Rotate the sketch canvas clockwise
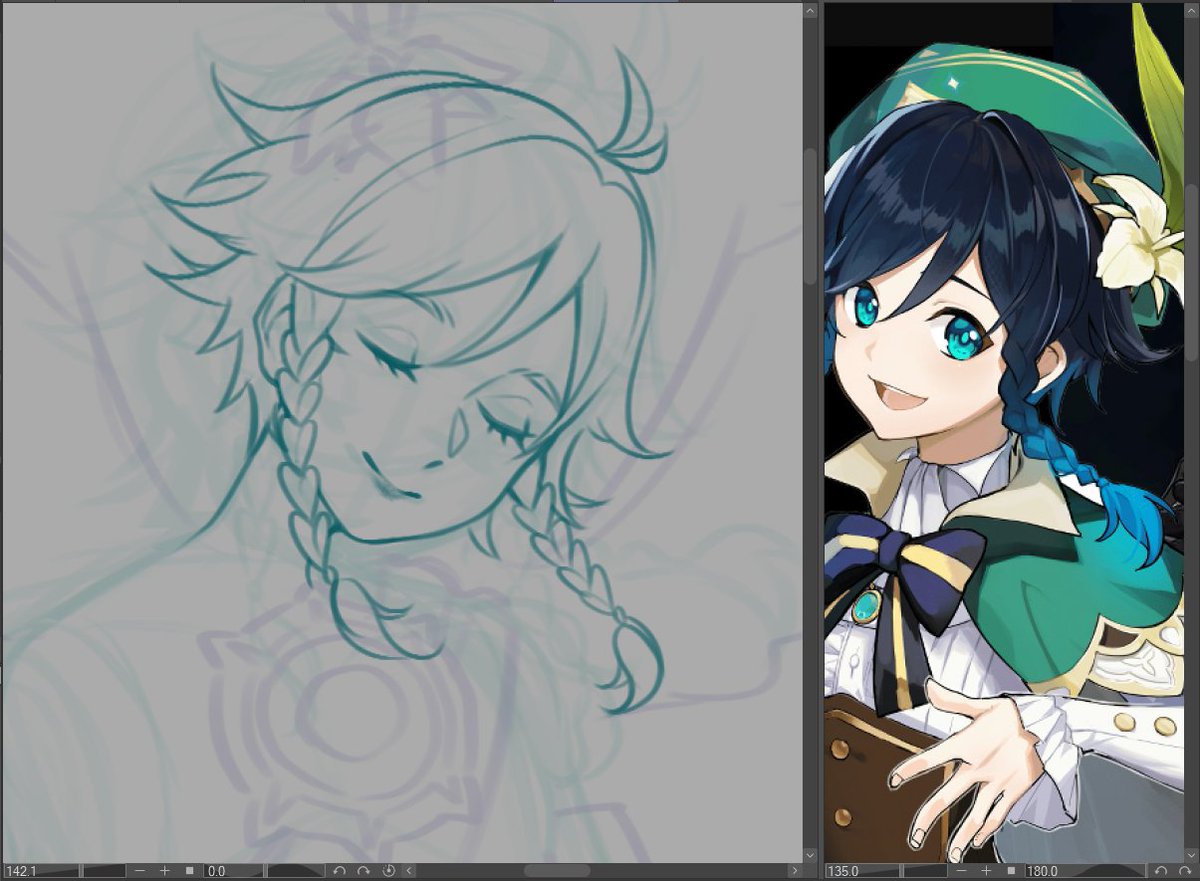This screenshot has height=881, width=1200. pos(364,871)
